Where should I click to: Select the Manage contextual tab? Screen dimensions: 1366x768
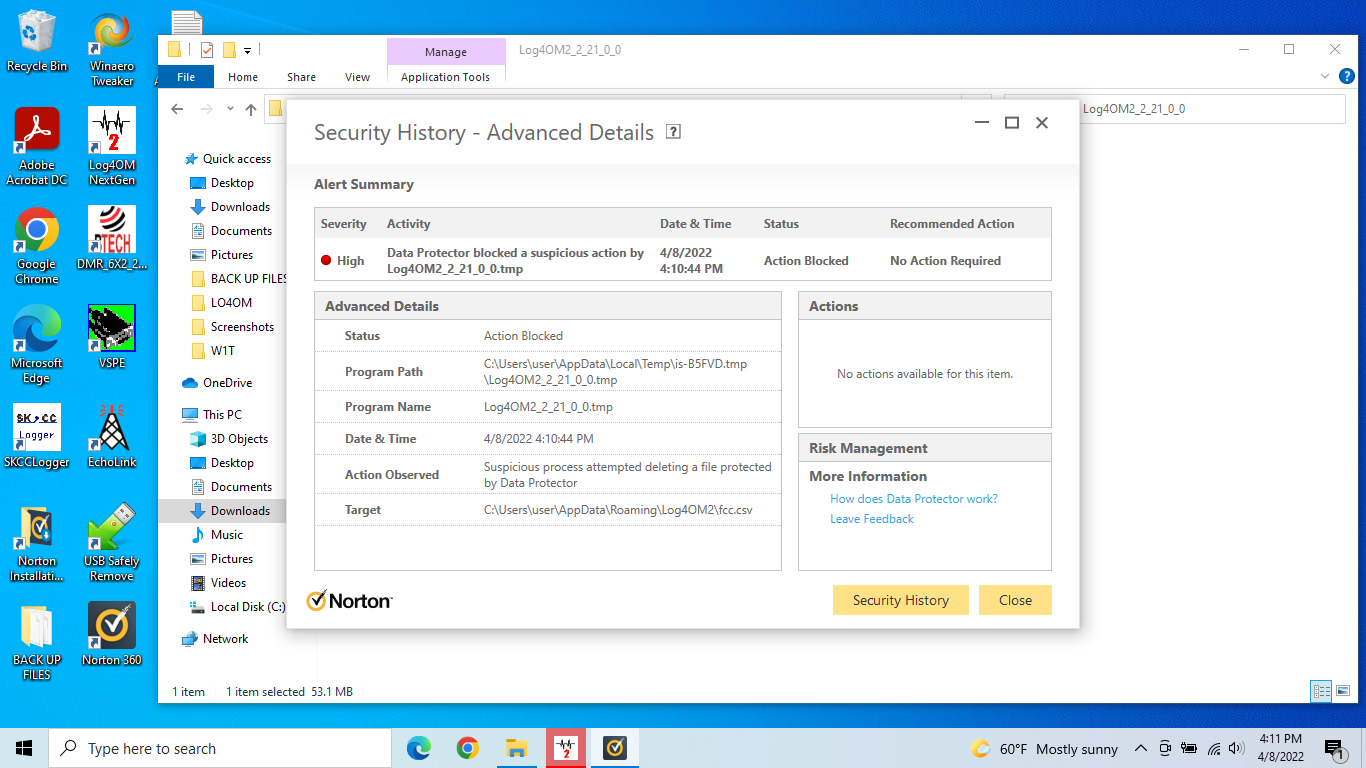tap(446, 52)
